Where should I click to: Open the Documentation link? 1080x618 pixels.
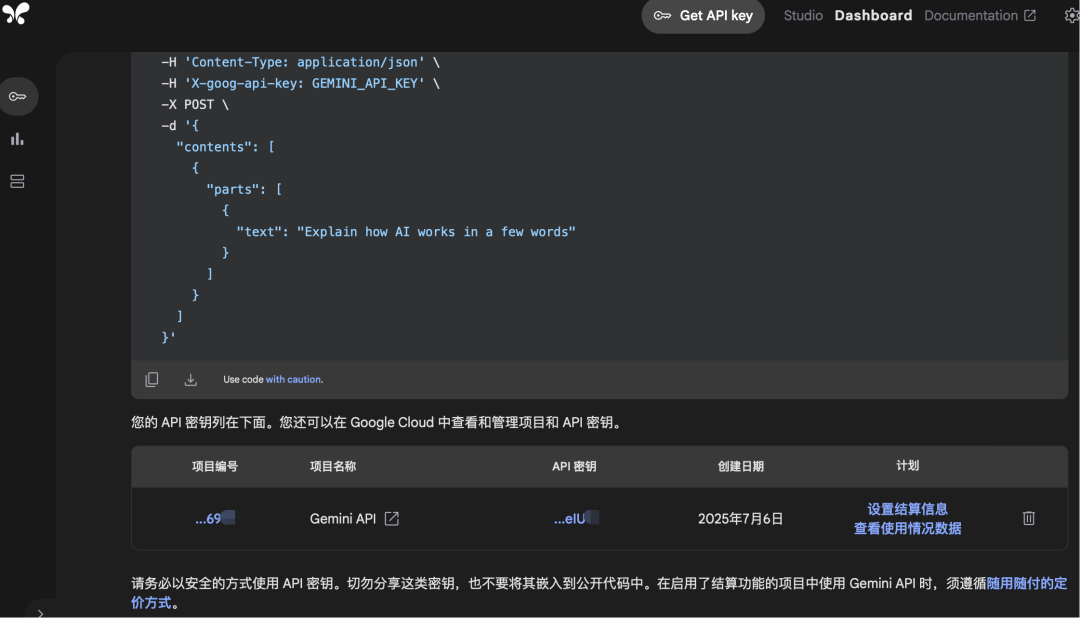pos(979,15)
